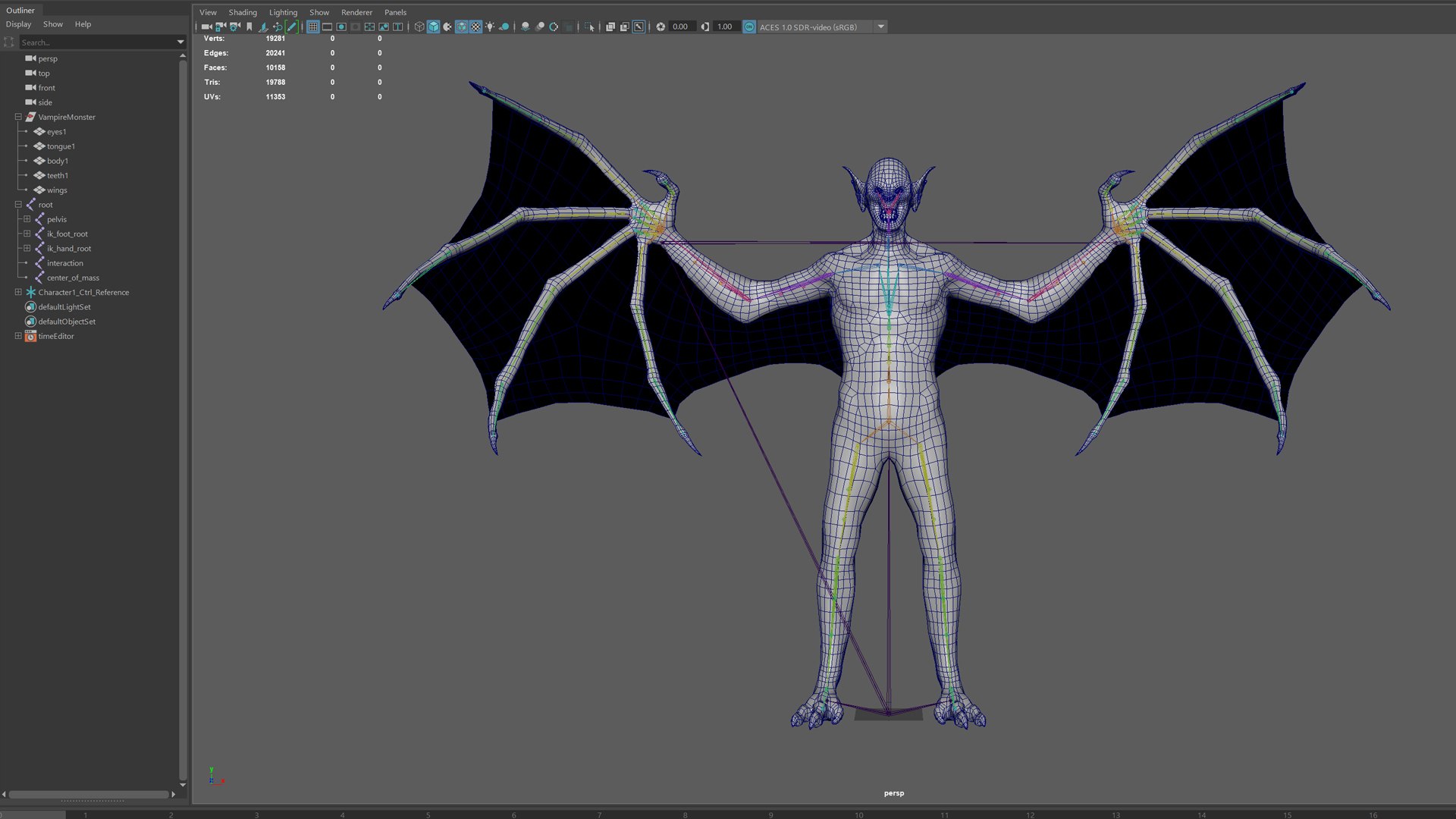Toggle the Isolate Select icon
This screenshot has width=1456, height=819.
[x=589, y=27]
